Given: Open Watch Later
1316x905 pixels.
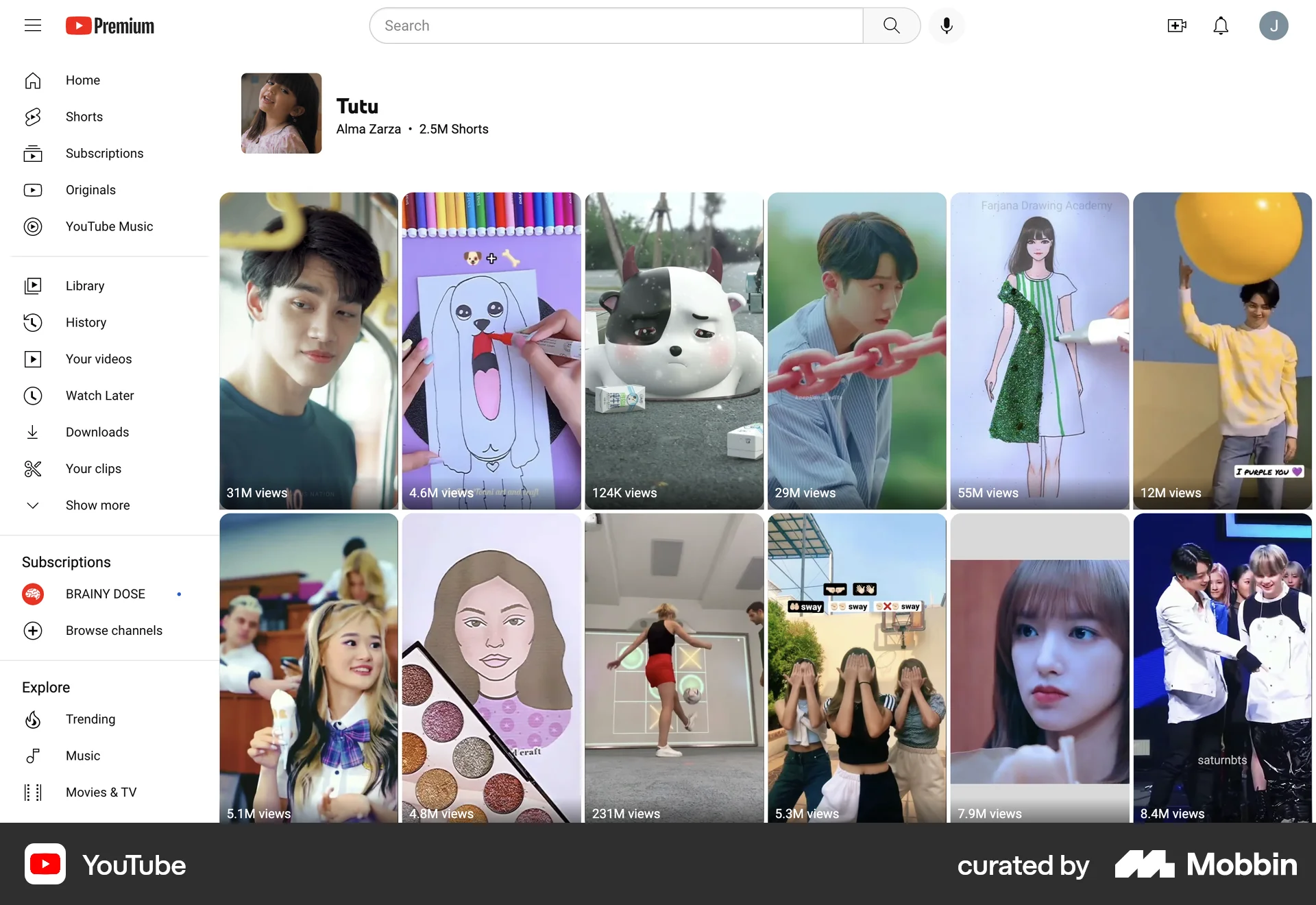Looking at the screenshot, I should 99,396.
